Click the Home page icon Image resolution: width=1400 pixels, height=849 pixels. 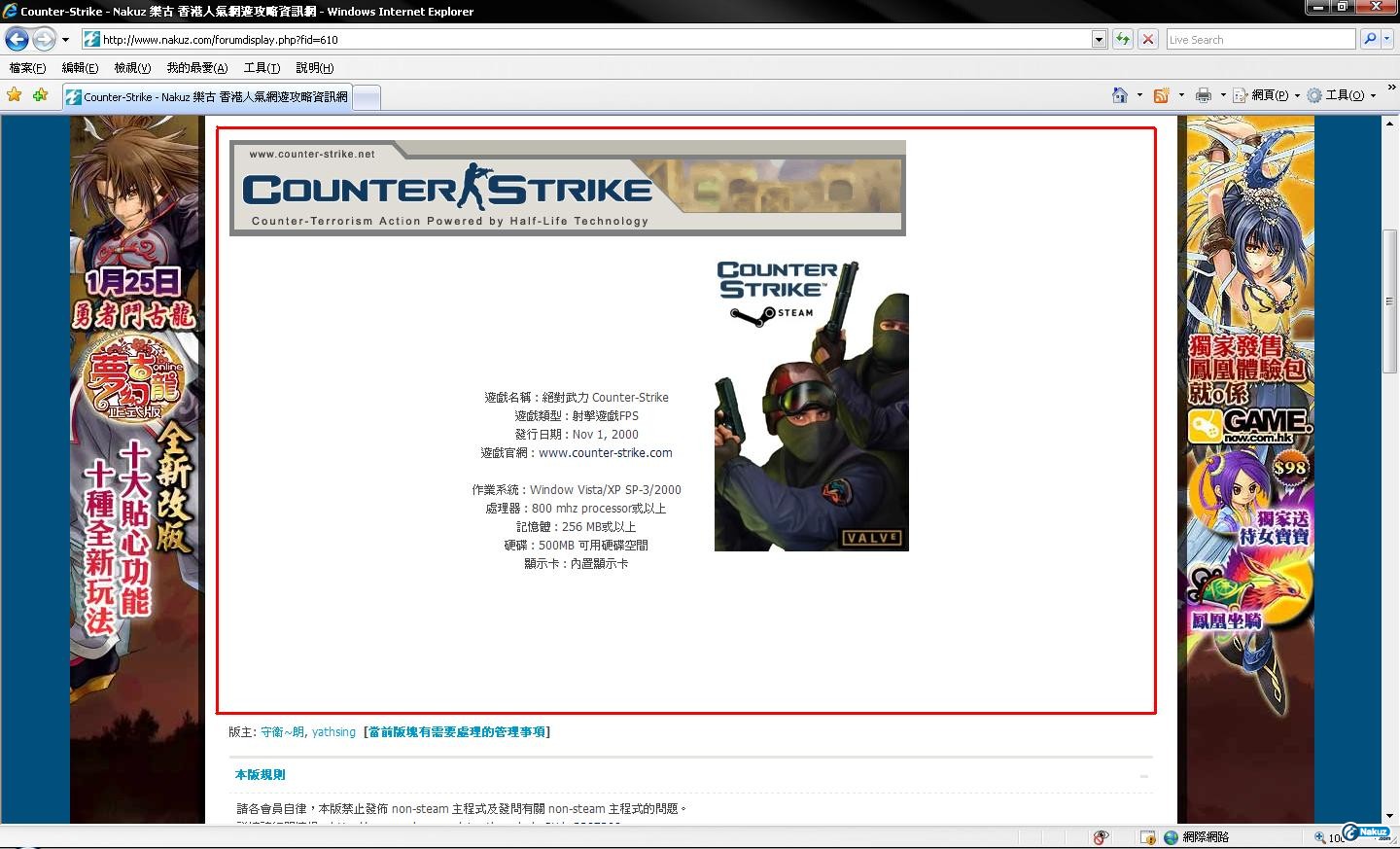[x=1120, y=95]
